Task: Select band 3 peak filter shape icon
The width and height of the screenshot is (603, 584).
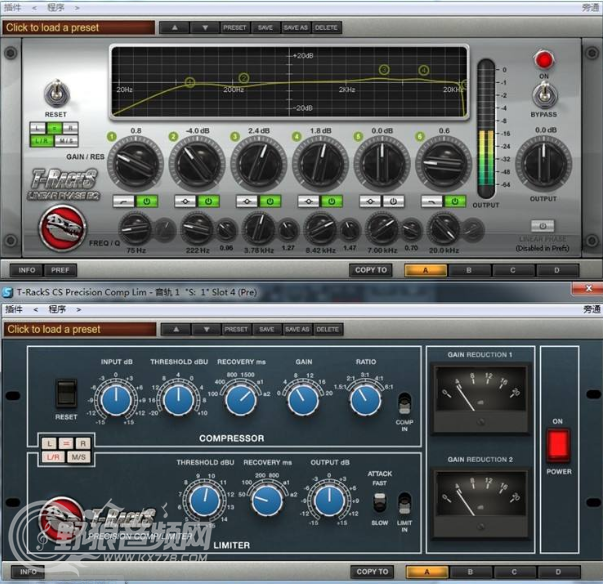Action: click(x=247, y=201)
